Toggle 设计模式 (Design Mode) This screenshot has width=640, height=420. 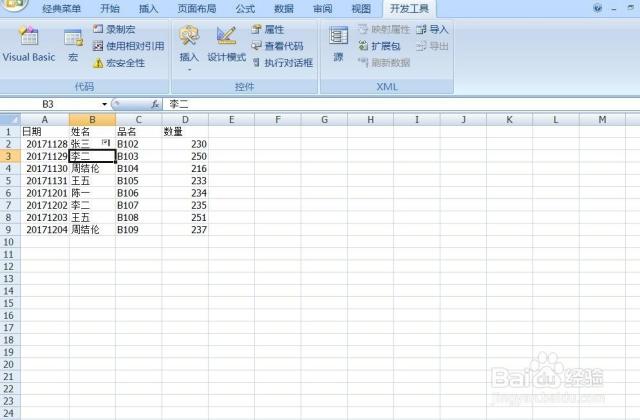click(226, 44)
